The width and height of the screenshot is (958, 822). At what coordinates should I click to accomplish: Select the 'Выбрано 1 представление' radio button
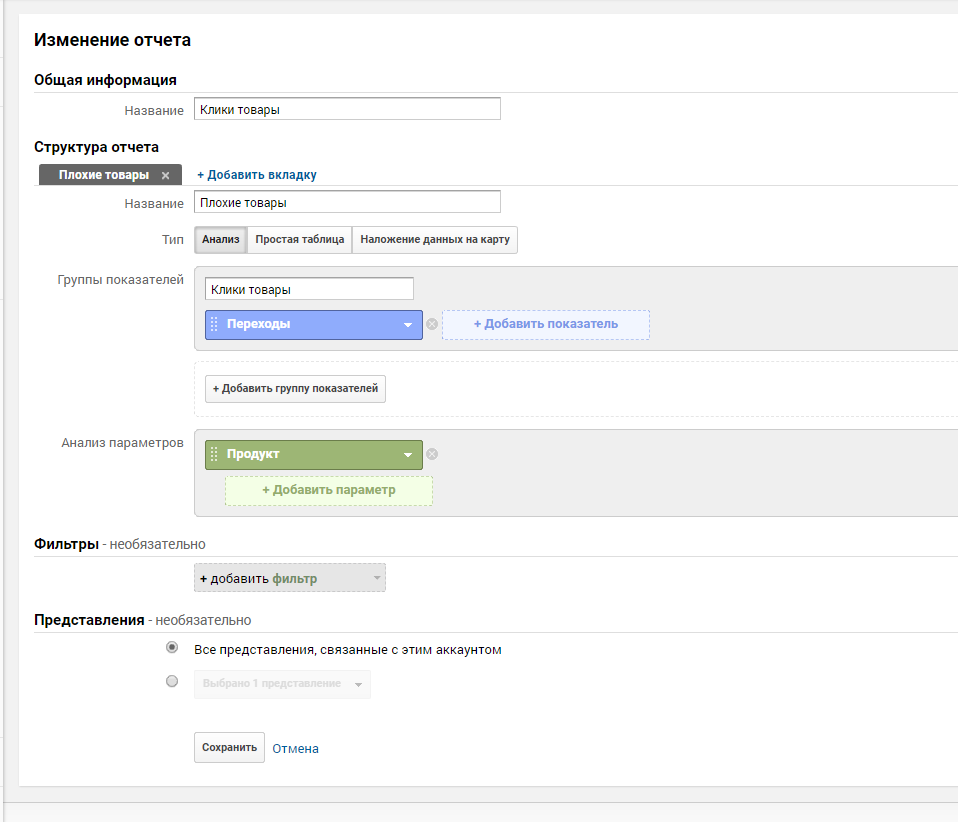point(172,682)
